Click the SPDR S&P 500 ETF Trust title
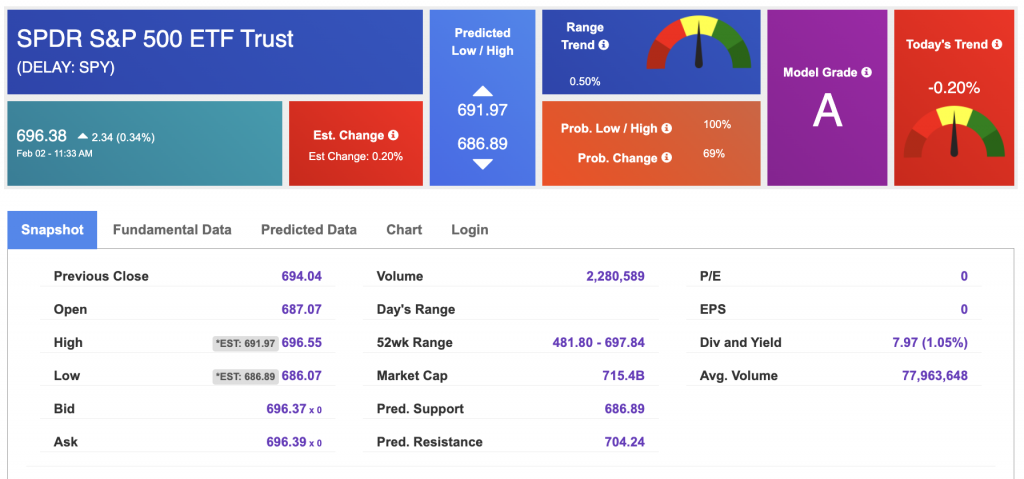The width and height of the screenshot is (1024, 479). click(156, 39)
